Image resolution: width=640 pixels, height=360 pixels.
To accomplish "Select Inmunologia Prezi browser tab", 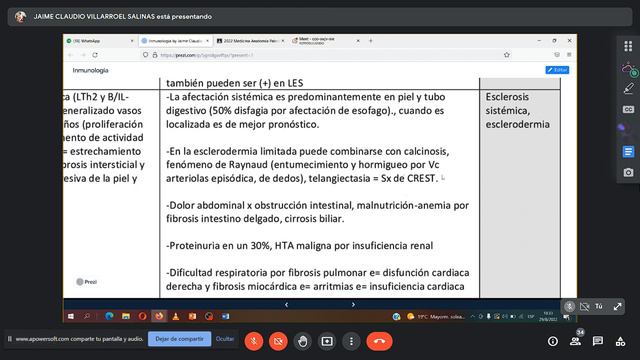I will click(175, 41).
